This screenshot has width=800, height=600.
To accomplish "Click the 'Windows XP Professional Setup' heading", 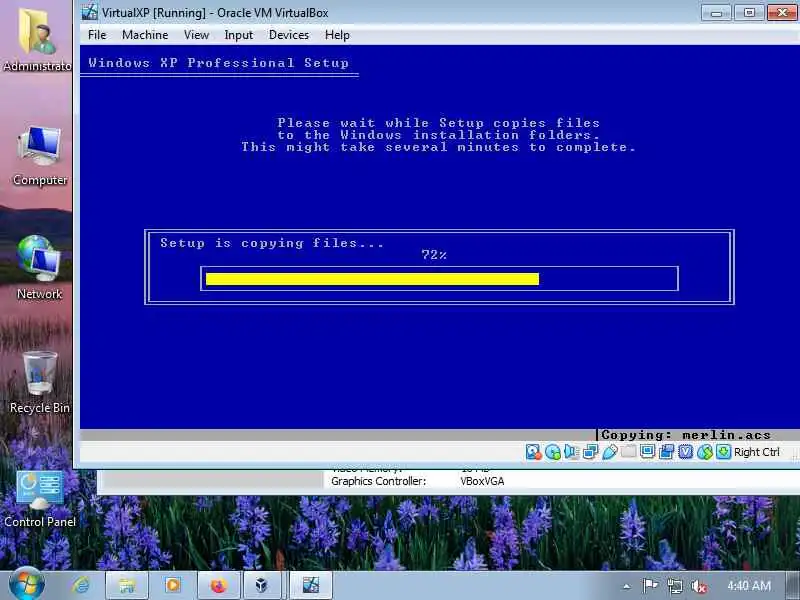I will tap(218, 63).
